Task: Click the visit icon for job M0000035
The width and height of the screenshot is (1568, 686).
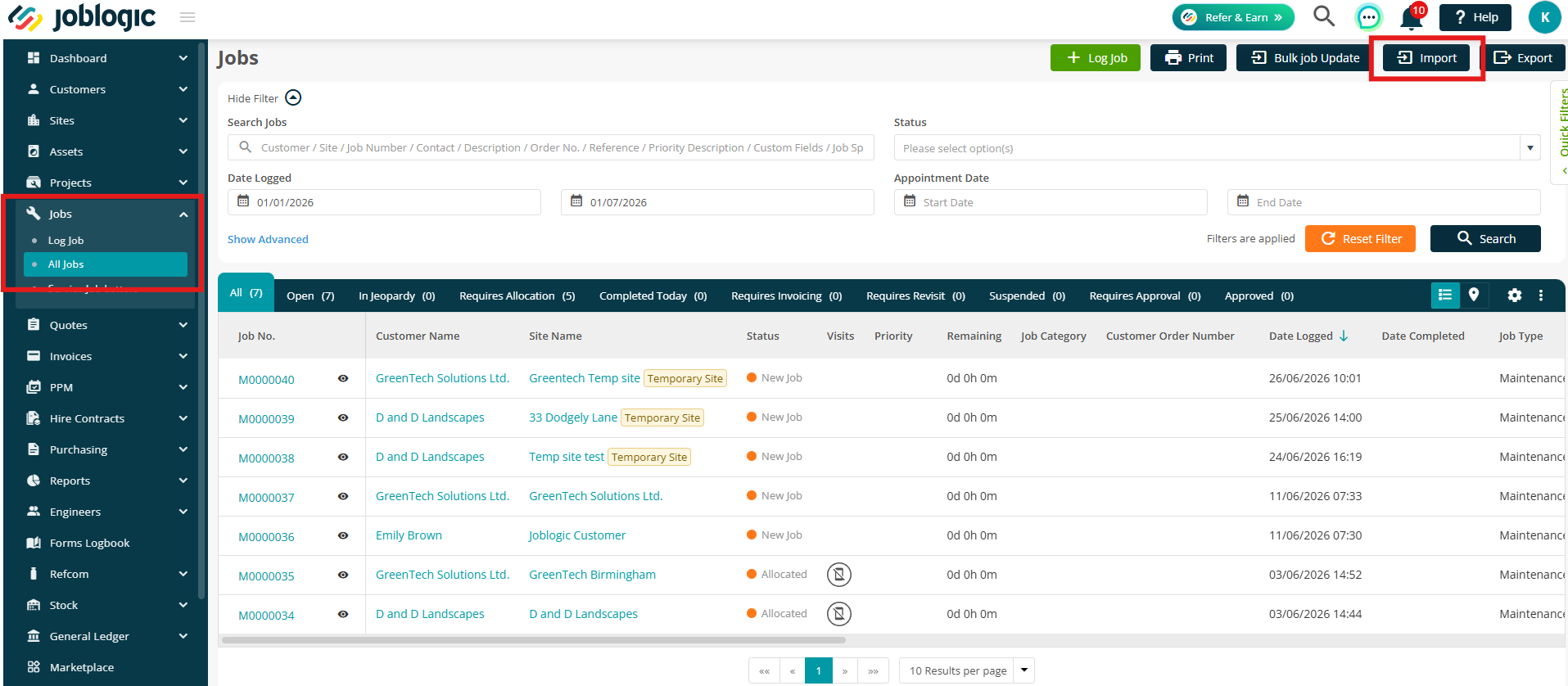Action: tap(839, 575)
